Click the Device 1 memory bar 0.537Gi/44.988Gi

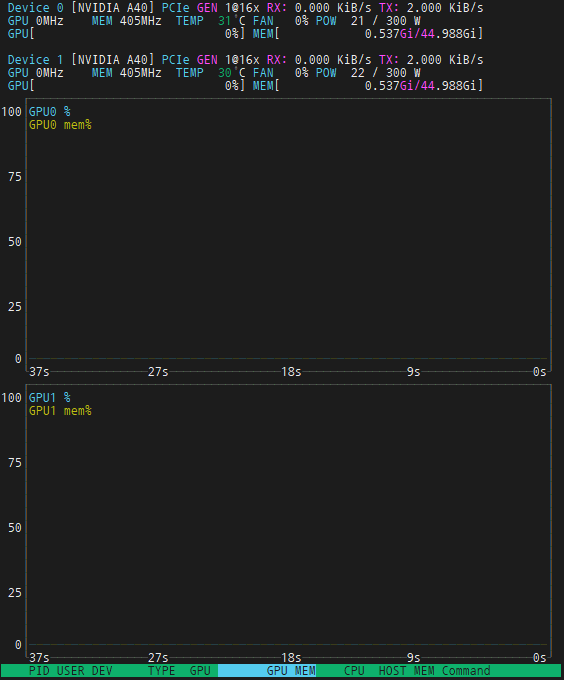pos(368,86)
